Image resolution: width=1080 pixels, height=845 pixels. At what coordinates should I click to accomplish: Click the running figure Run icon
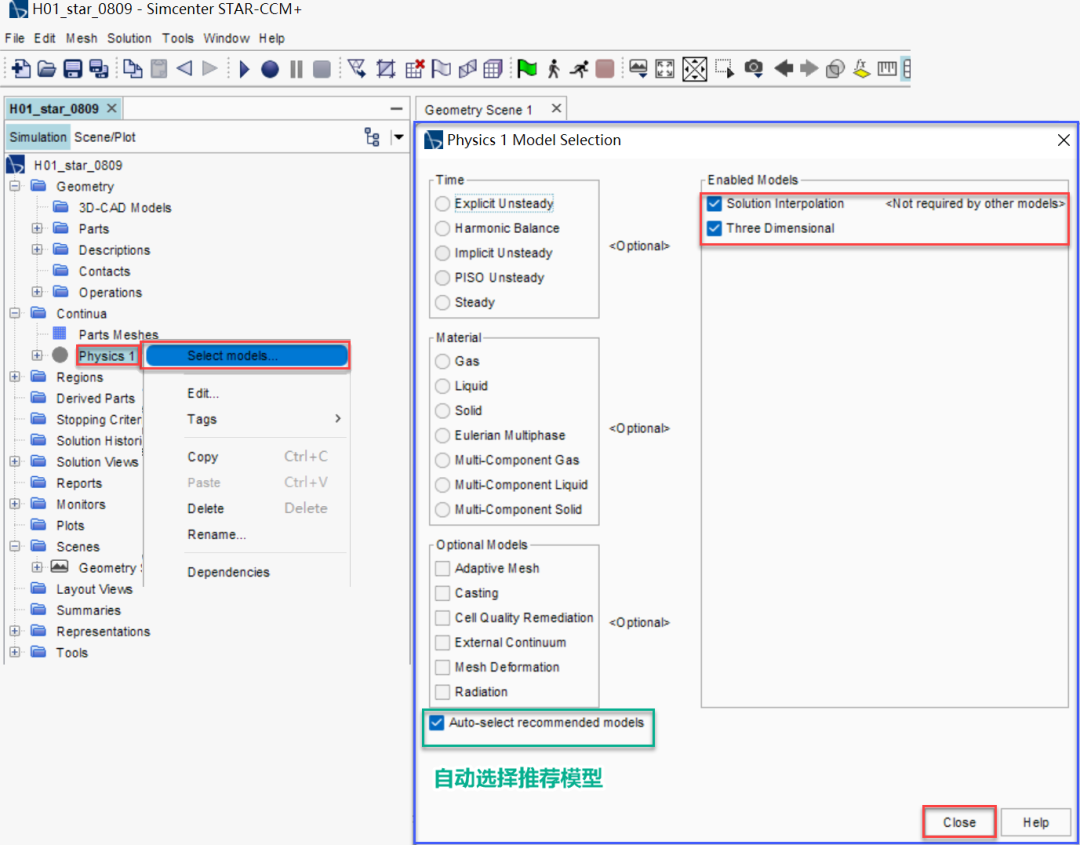coord(579,68)
